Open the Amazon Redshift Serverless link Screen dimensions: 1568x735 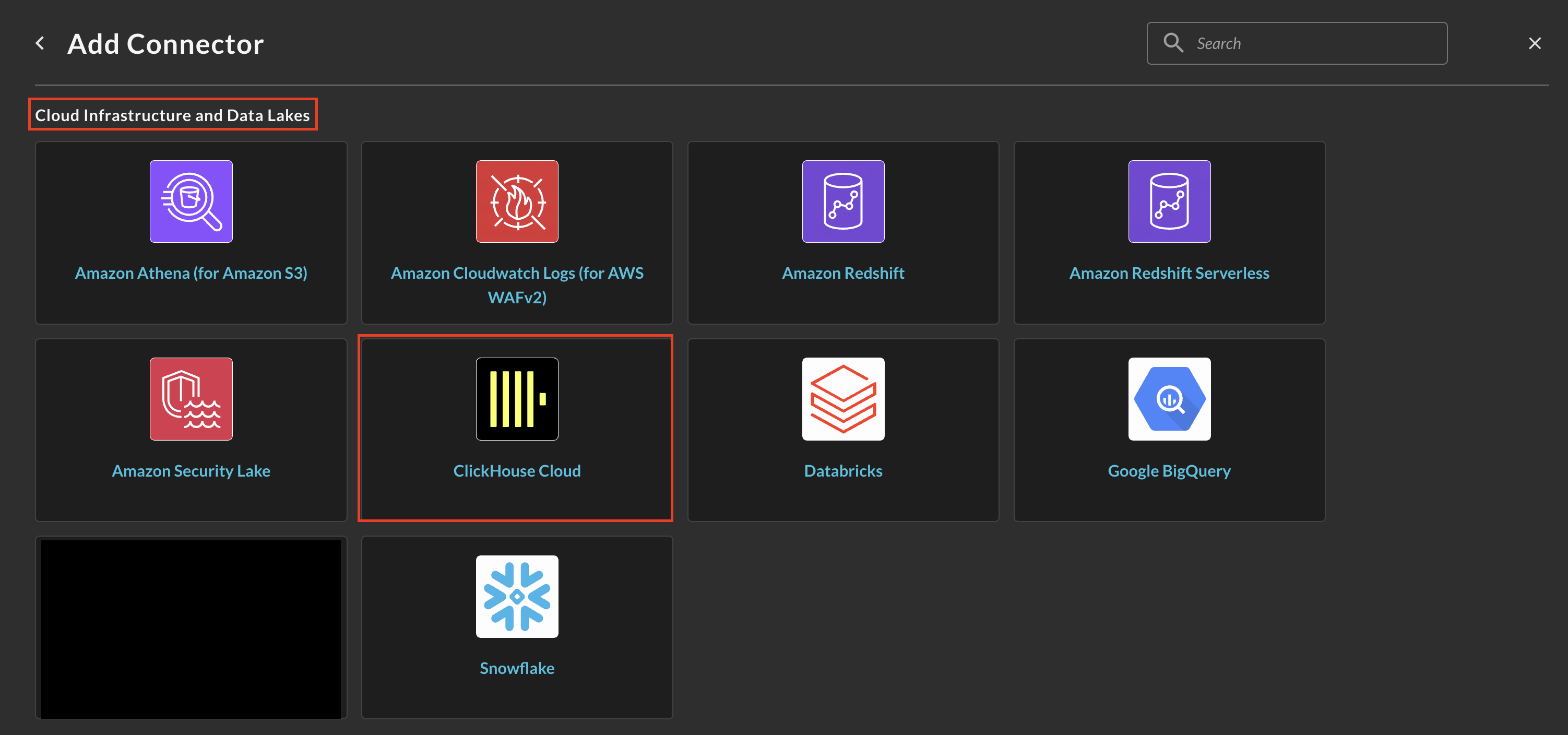tap(1169, 274)
